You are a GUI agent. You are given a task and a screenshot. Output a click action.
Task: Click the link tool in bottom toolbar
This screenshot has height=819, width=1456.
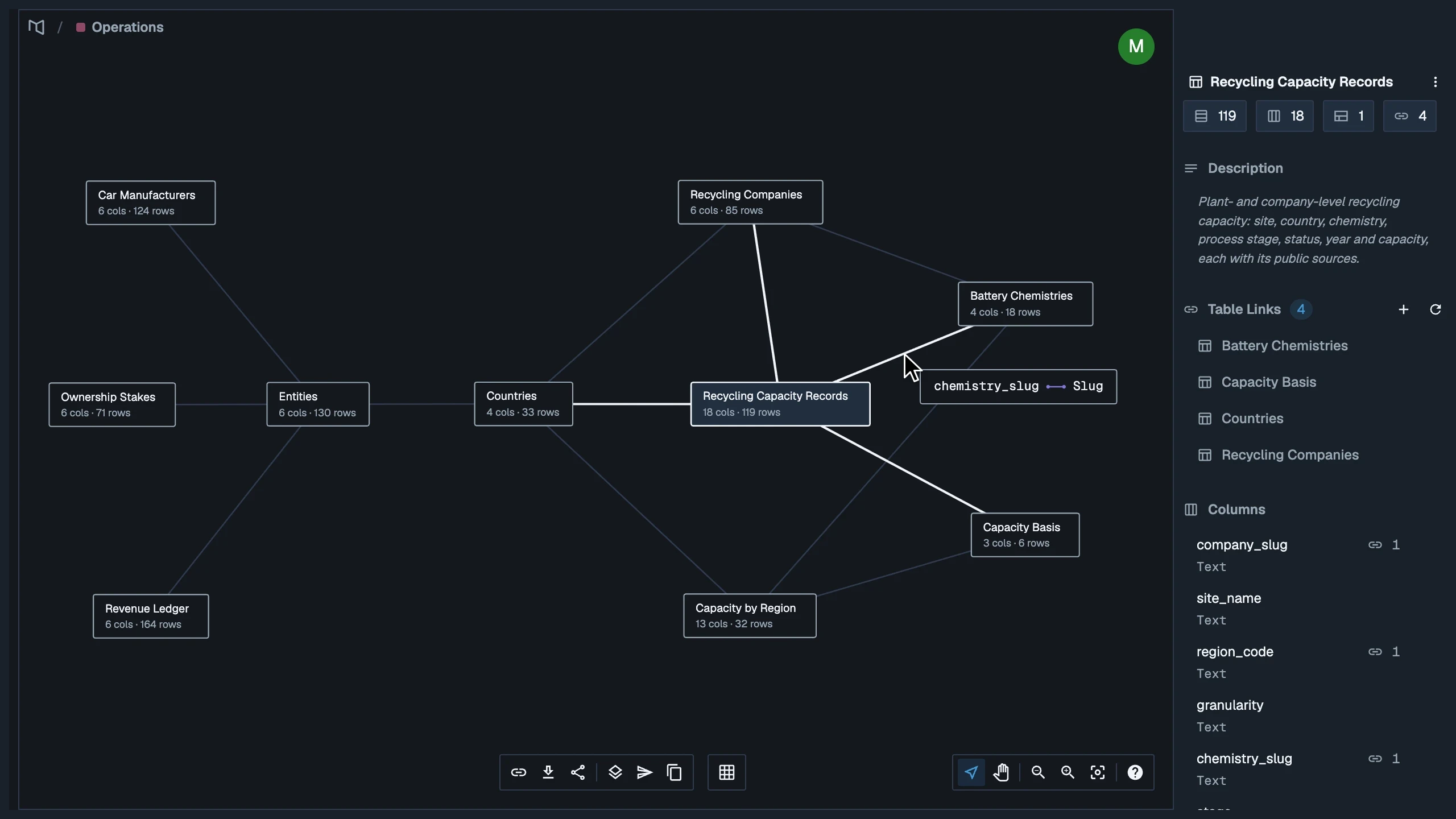click(518, 772)
